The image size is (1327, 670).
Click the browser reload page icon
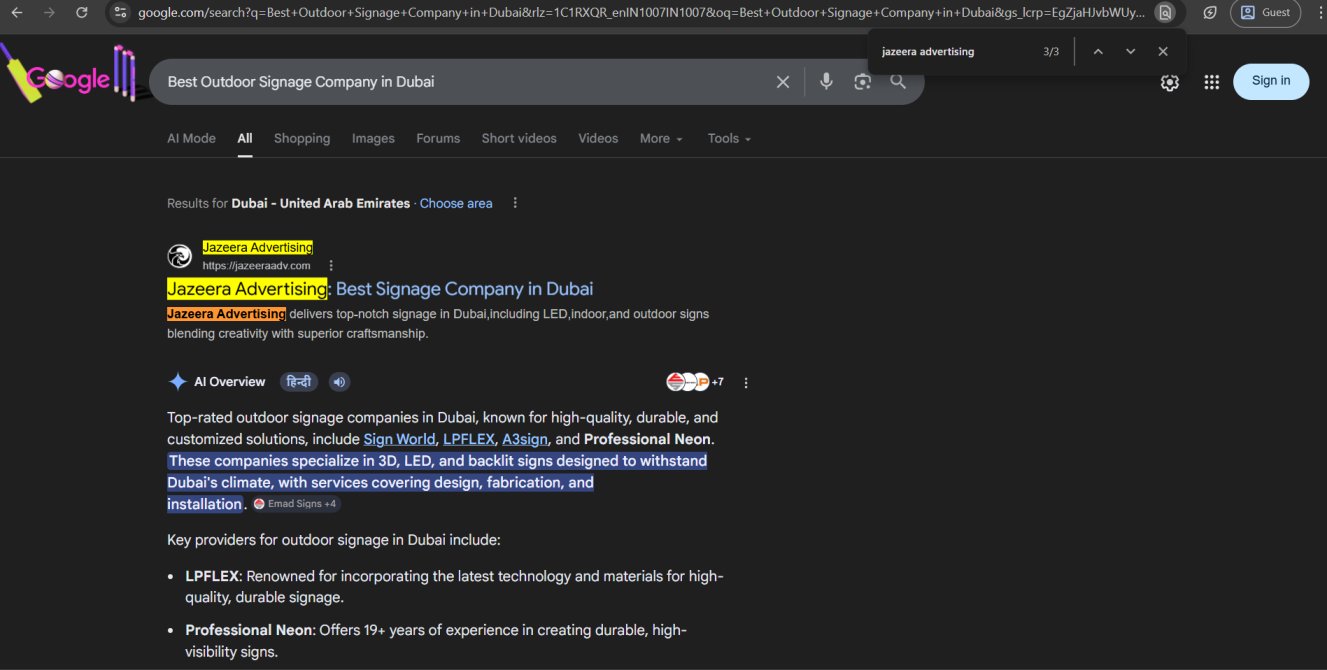point(82,13)
